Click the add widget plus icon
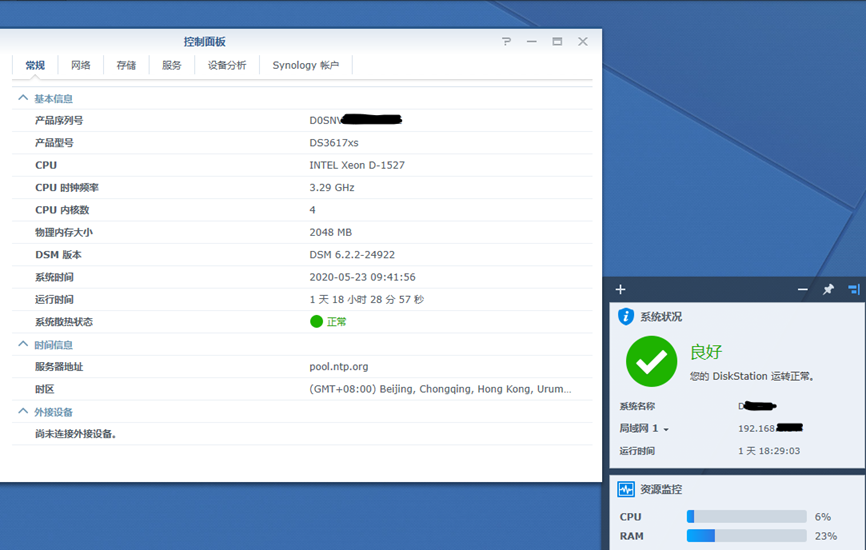Screen dimensions: 866x550 click(620, 290)
